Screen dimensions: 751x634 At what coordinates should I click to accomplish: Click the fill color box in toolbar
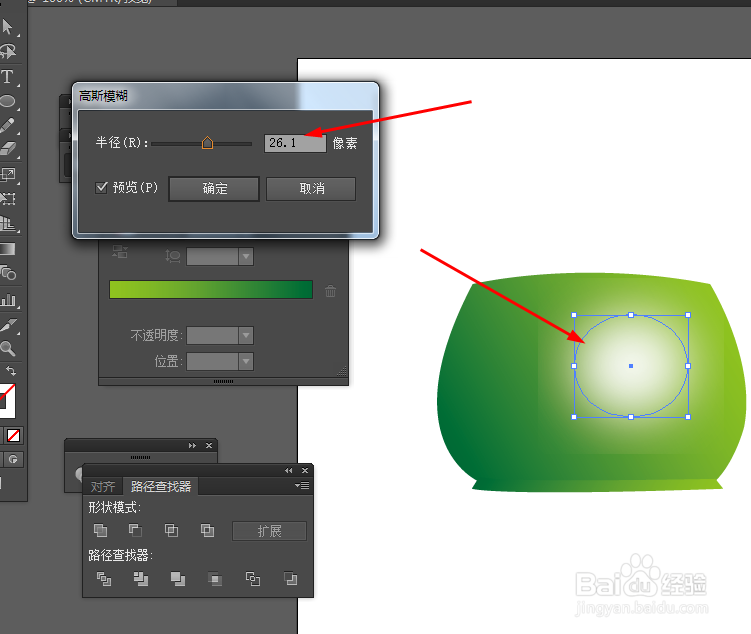point(7,400)
